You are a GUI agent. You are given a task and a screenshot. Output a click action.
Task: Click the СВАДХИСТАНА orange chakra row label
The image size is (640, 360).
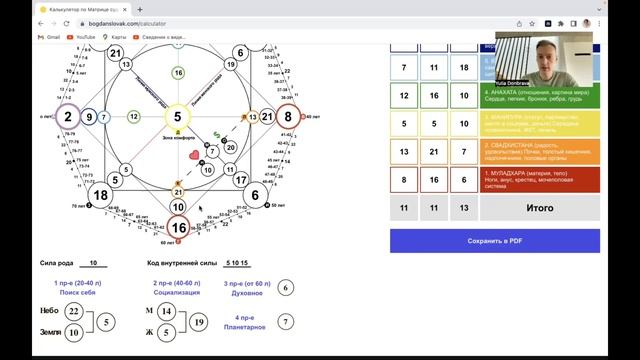click(540, 152)
